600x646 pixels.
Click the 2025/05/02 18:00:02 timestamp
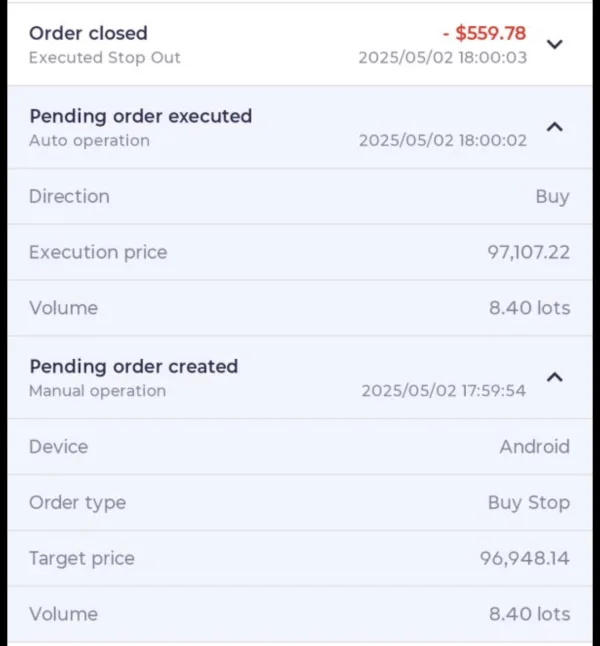(x=442, y=141)
